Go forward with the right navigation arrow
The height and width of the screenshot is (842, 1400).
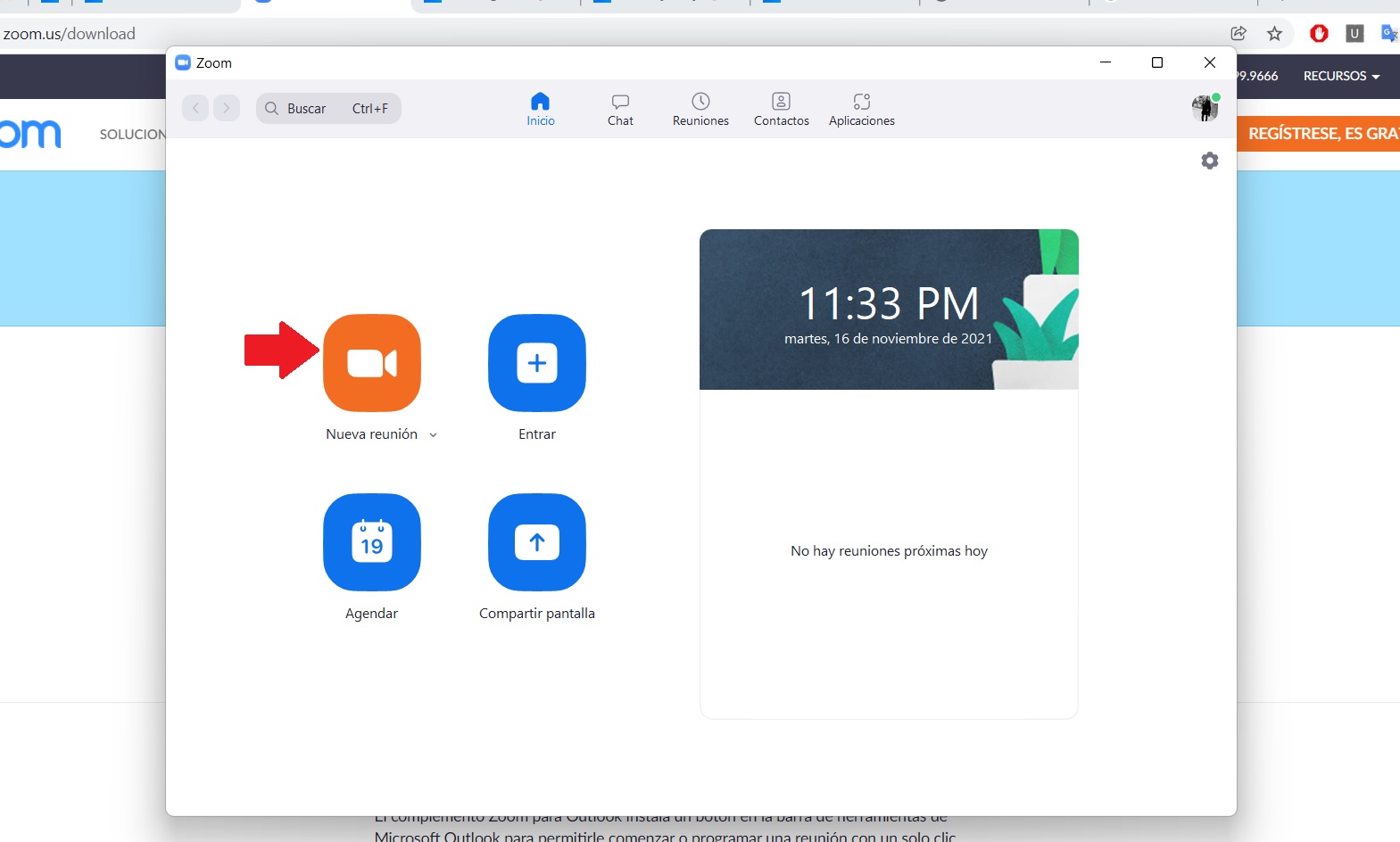[227, 108]
